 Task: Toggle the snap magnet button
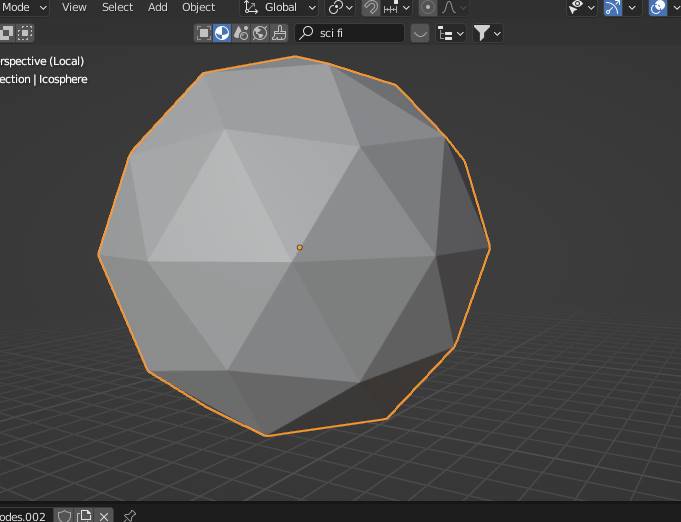(x=370, y=7)
